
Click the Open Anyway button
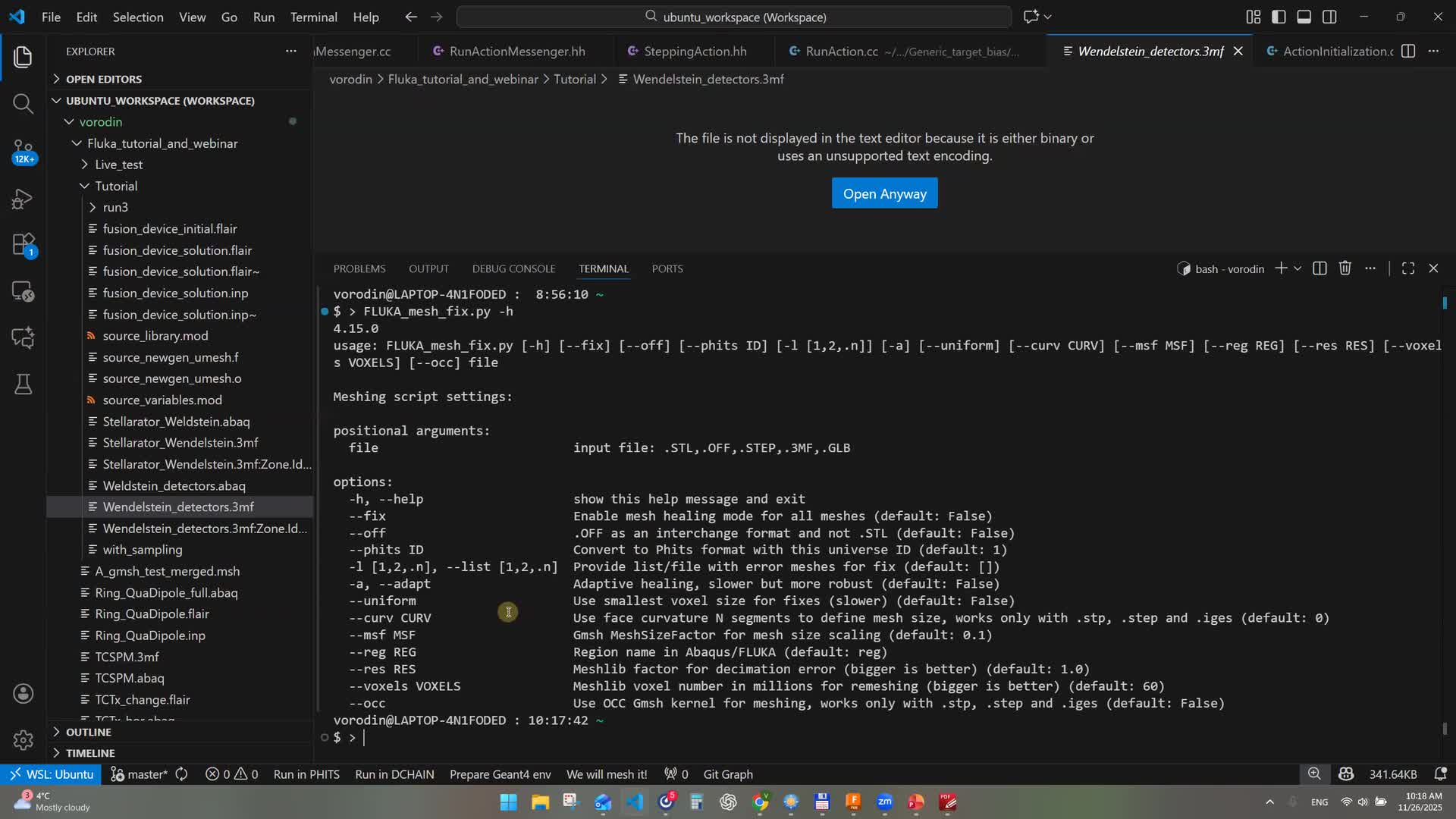pyautogui.click(x=884, y=193)
